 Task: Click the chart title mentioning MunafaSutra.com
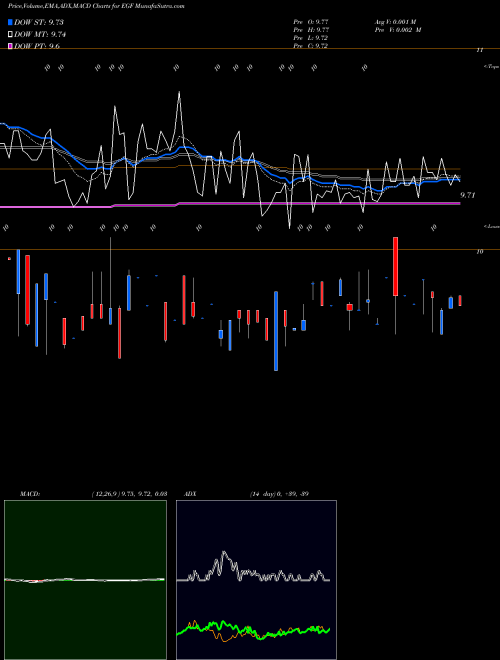point(96,6)
